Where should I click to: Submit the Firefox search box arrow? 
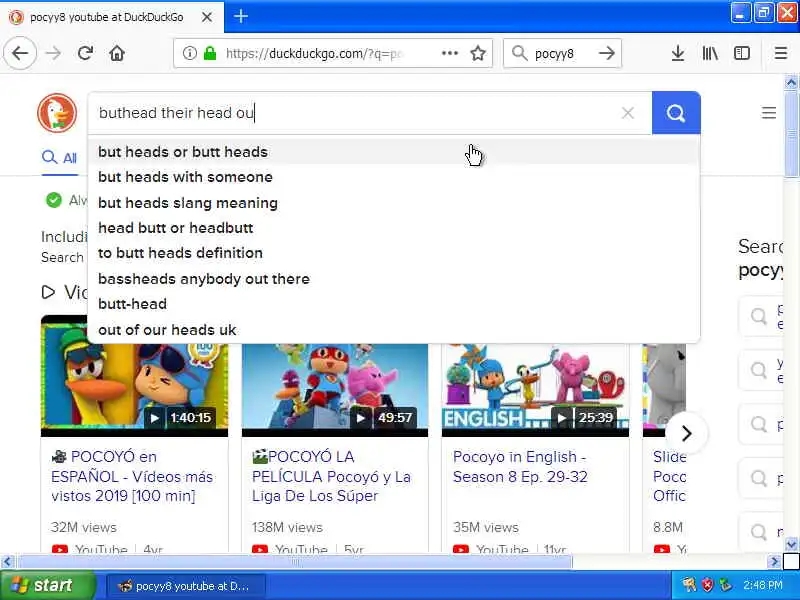tap(607, 53)
